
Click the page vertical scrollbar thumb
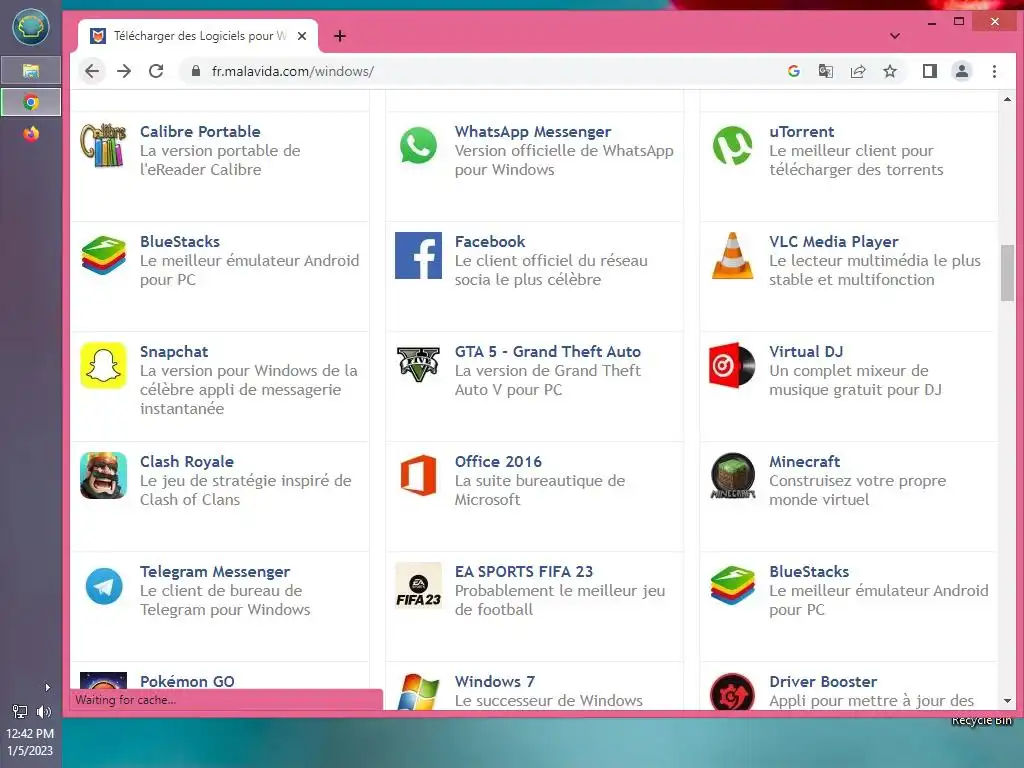point(1007,273)
